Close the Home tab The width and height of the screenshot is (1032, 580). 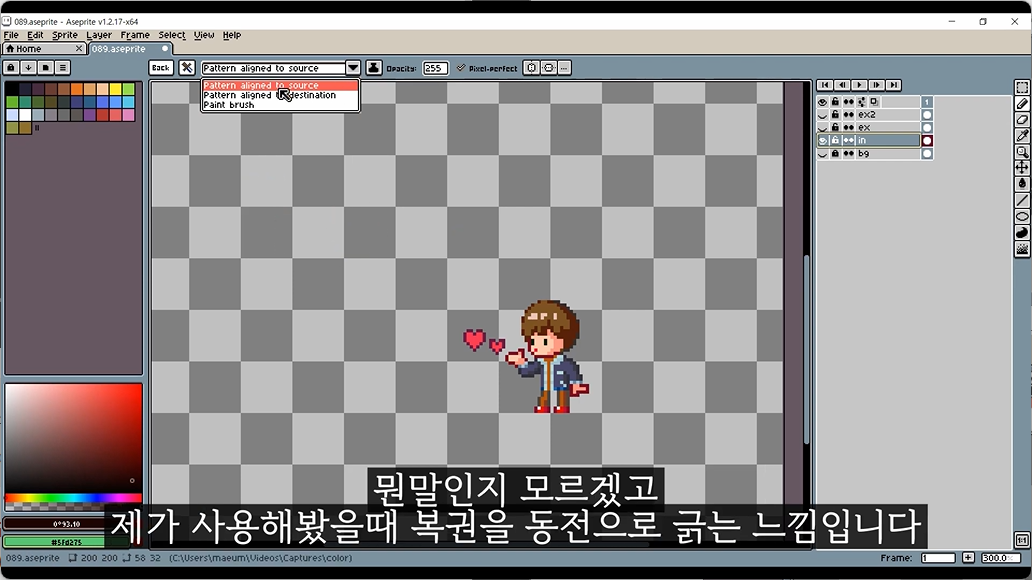(x=79, y=49)
